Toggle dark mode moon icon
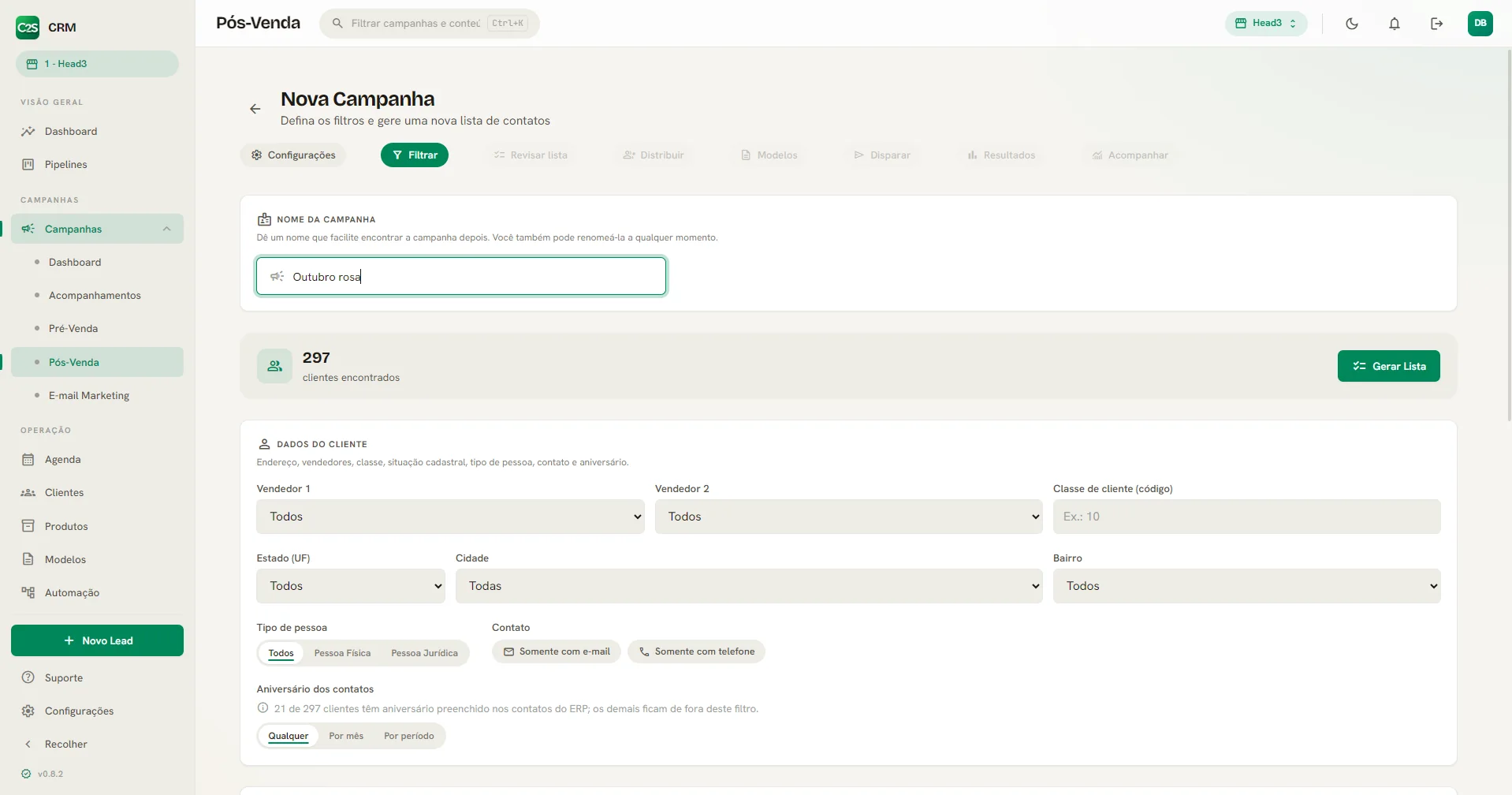The height and width of the screenshot is (795, 1512). click(1352, 24)
